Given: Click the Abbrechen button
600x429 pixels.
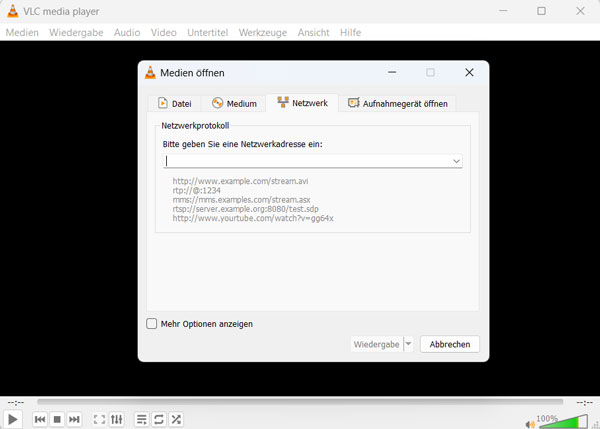Looking at the screenshot, I should [450, 344].
